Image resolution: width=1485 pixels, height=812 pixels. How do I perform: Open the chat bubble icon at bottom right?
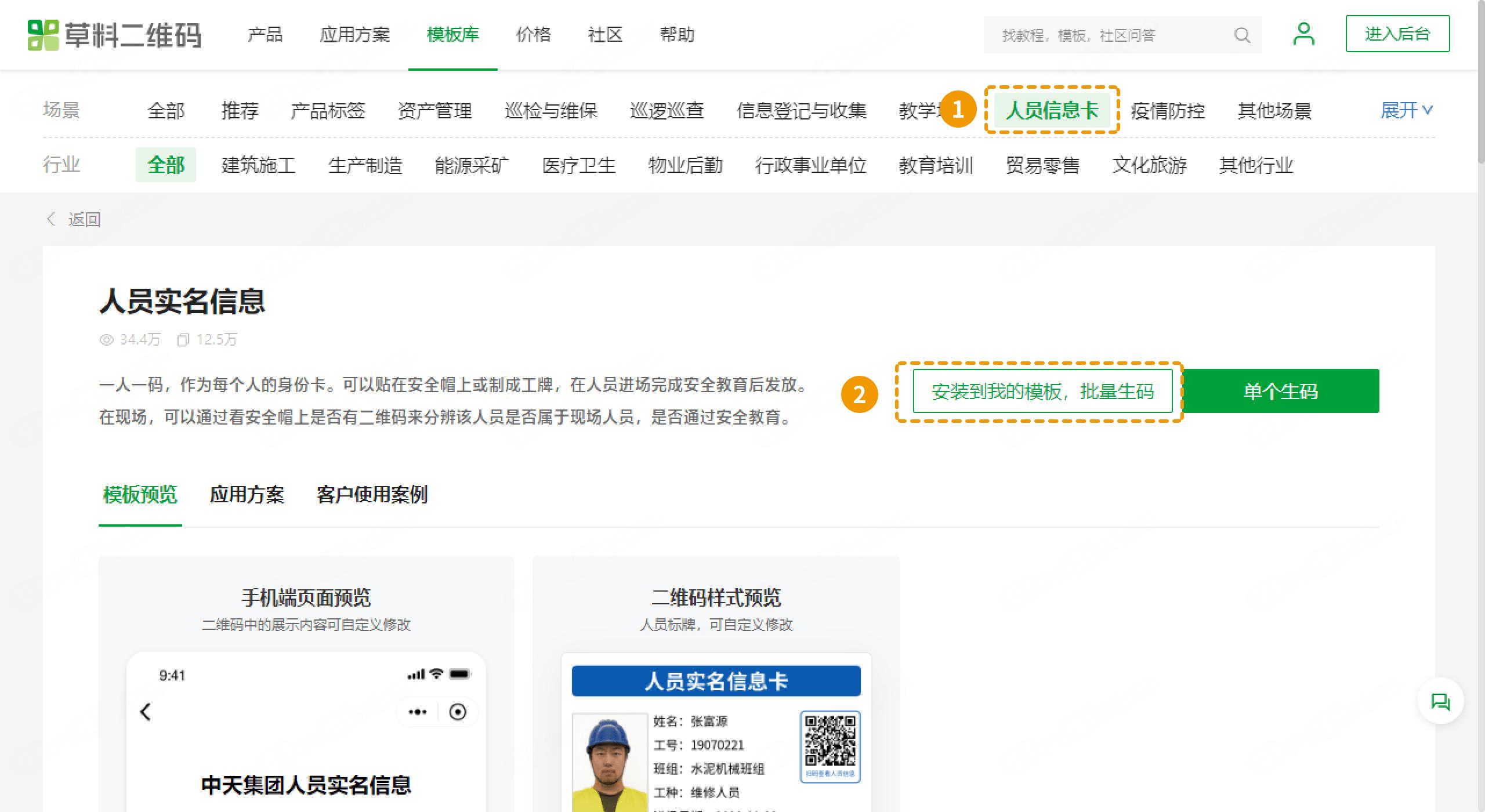click(x=1440, y=701)
